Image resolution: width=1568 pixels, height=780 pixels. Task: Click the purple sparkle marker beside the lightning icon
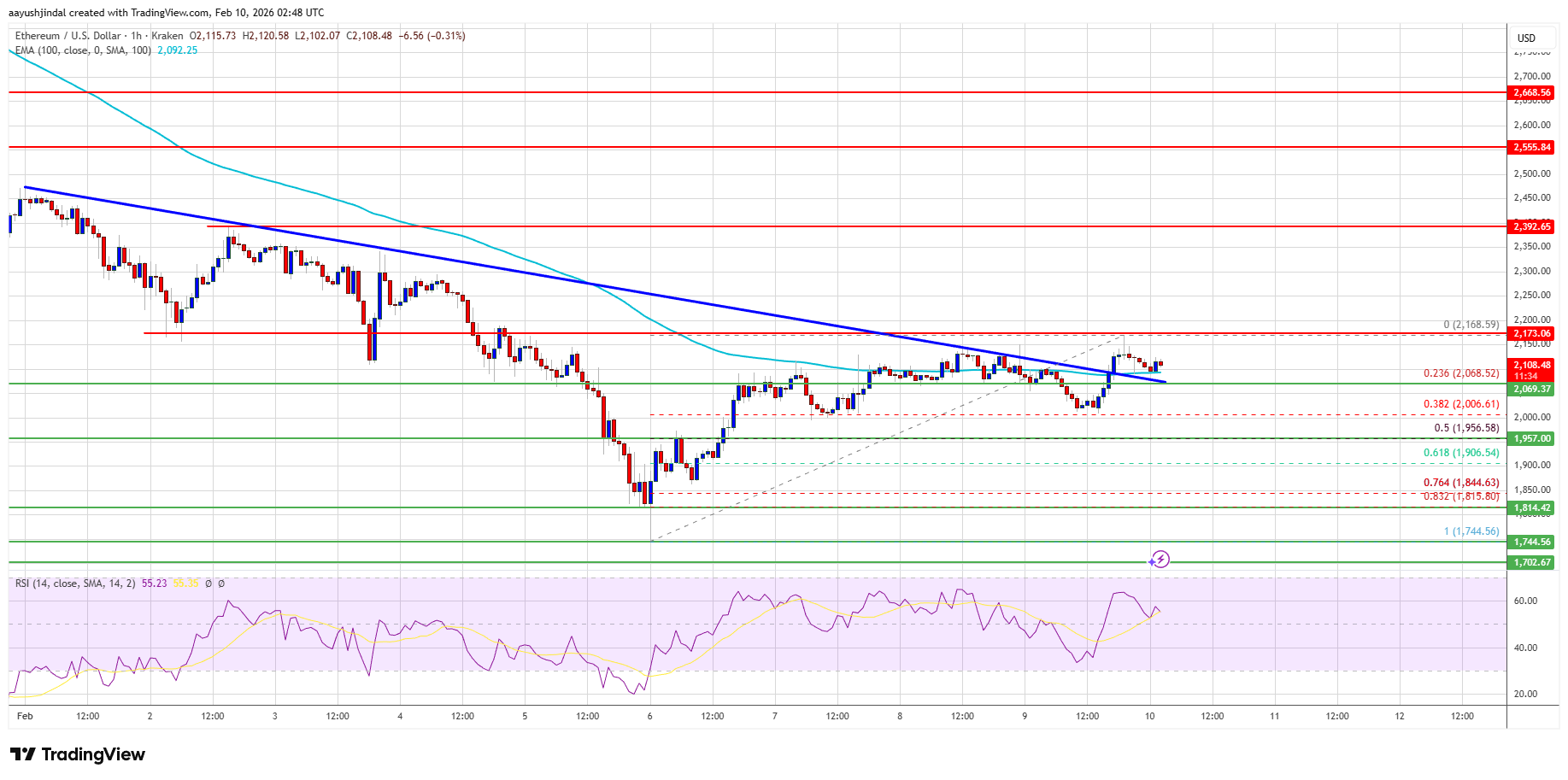[1151, 561]
